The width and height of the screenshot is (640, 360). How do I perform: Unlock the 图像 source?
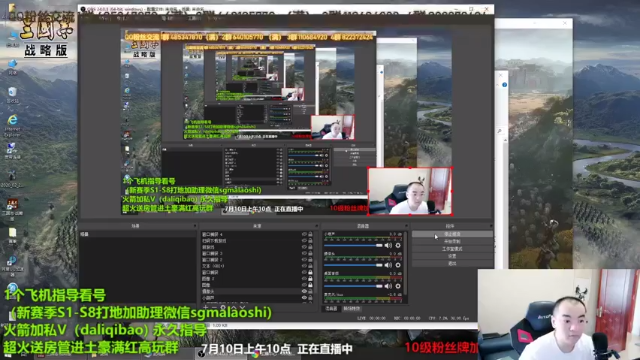click(311, 285)
